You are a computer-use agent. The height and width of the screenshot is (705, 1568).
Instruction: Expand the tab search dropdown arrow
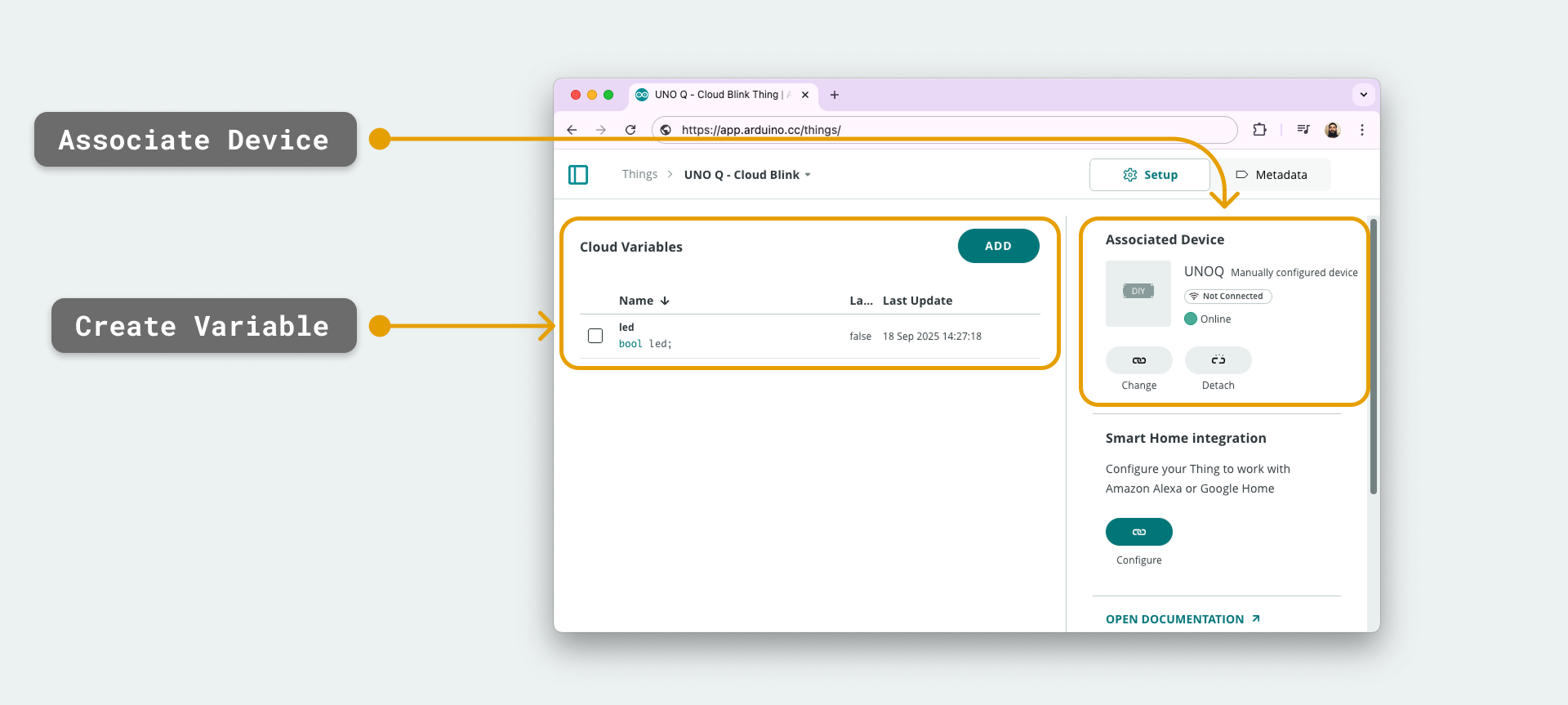coord(1363,95)
